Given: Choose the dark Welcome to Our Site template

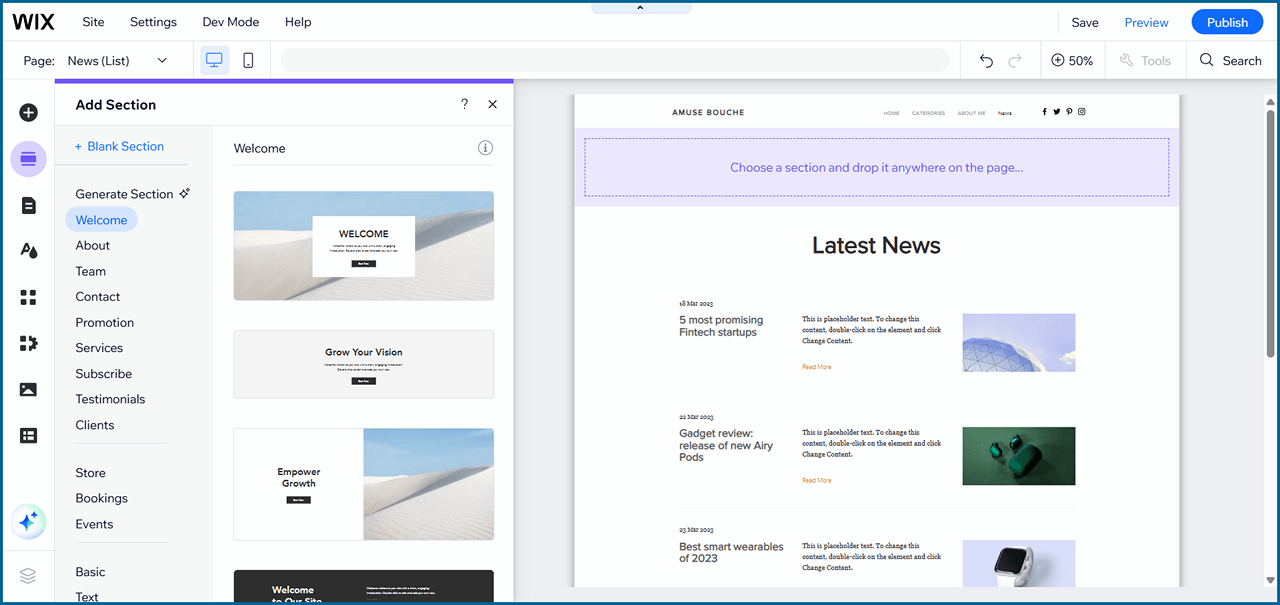Looking at the screenshot, I should point(364,587).
